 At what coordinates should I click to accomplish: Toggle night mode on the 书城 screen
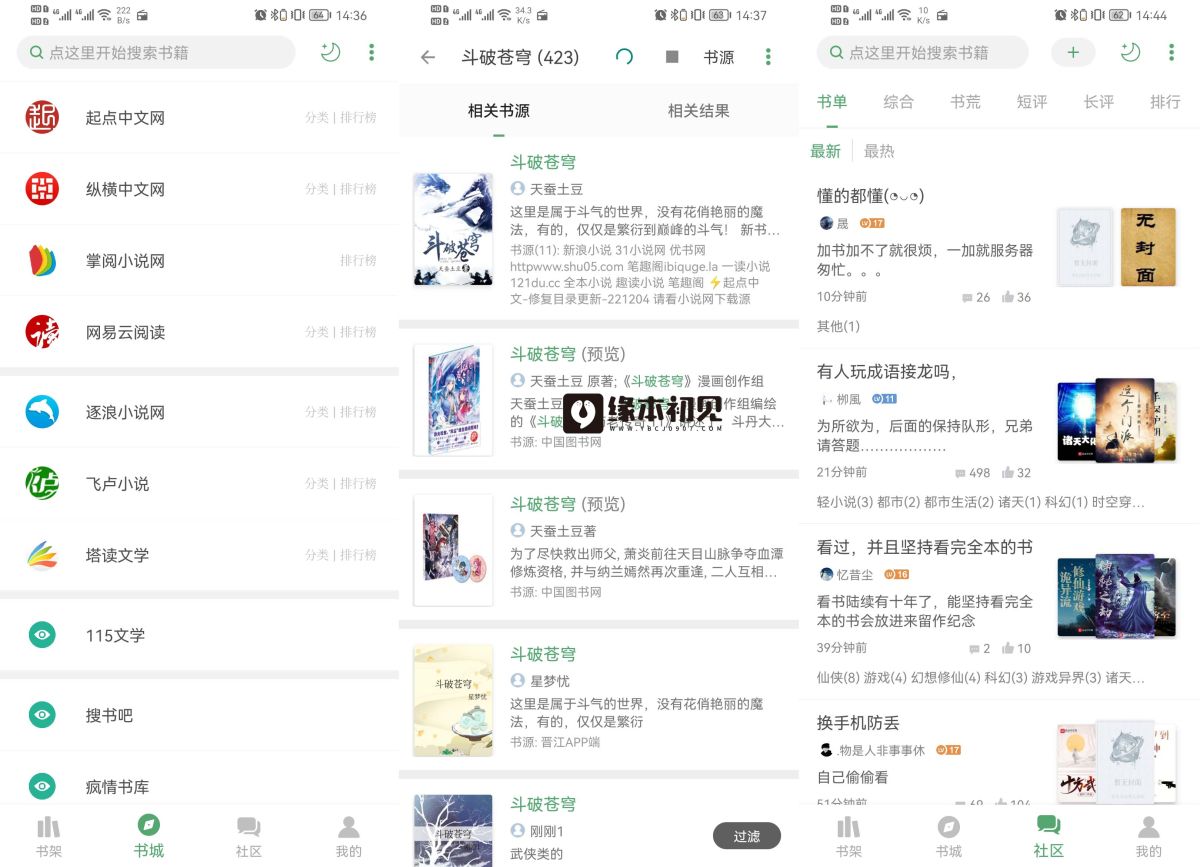click(x=330, y=52)
